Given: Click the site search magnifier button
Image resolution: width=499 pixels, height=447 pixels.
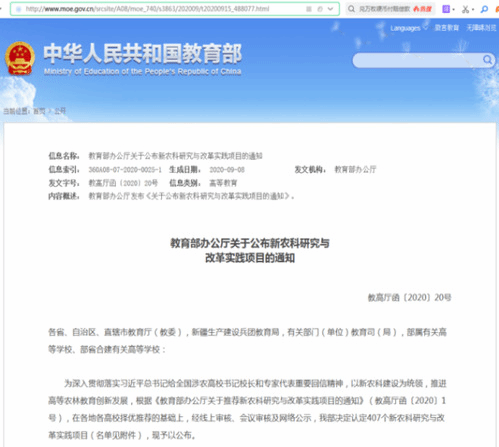Looking at the screenshot, I should click(x=487, y=60).
